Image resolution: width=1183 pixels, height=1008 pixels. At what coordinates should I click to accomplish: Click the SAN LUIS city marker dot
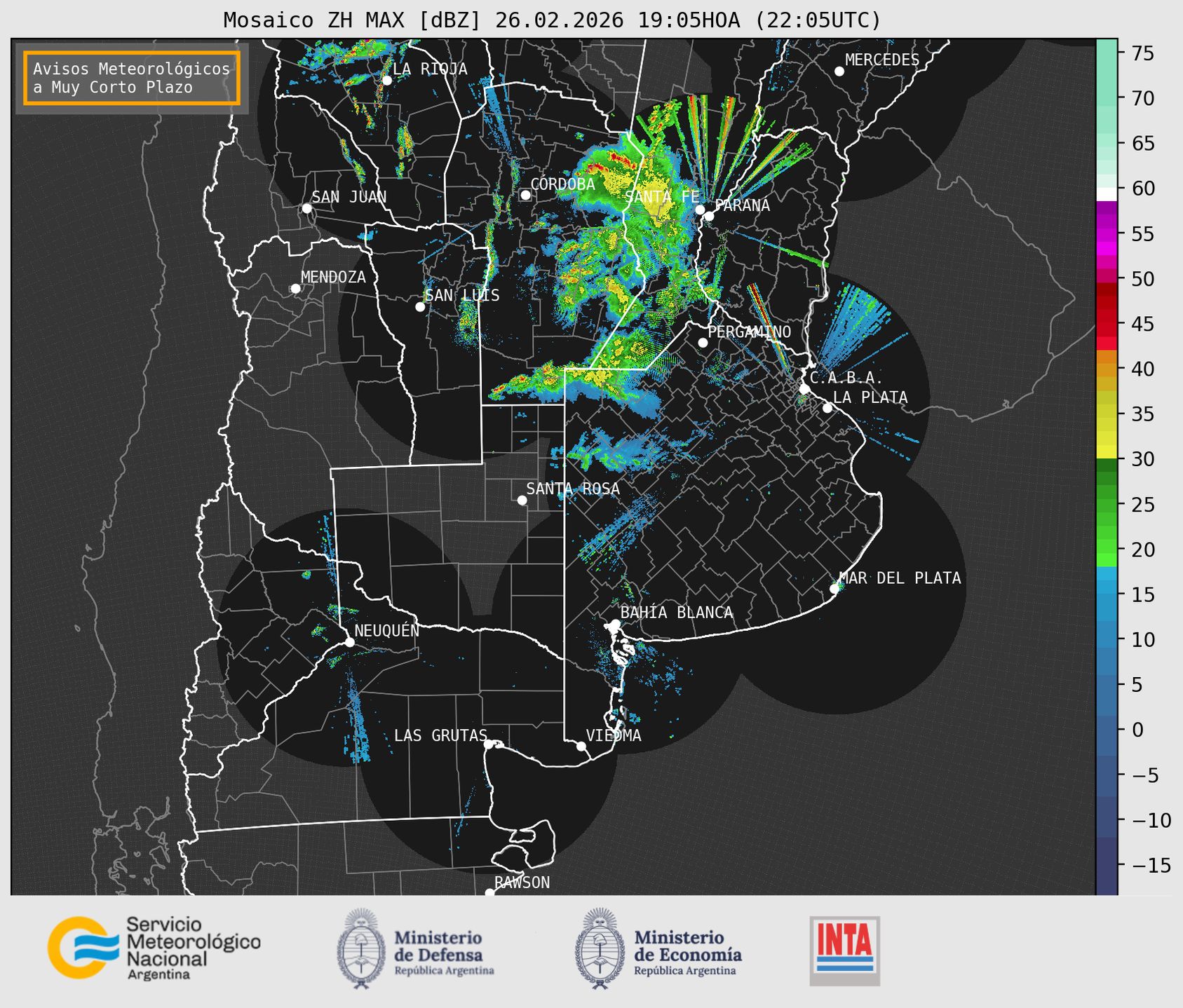point(420,307)
